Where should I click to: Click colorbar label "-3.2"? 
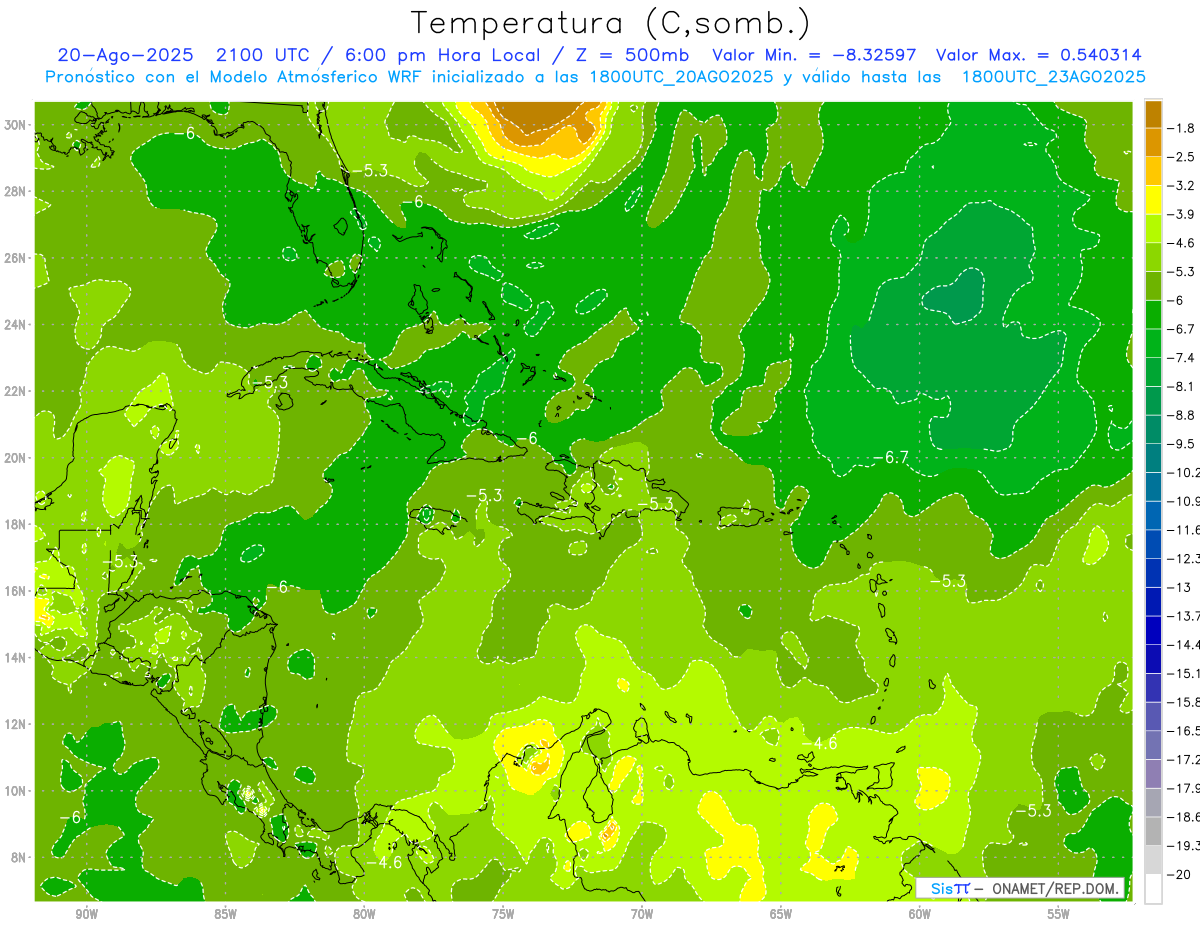(1183, 186)
